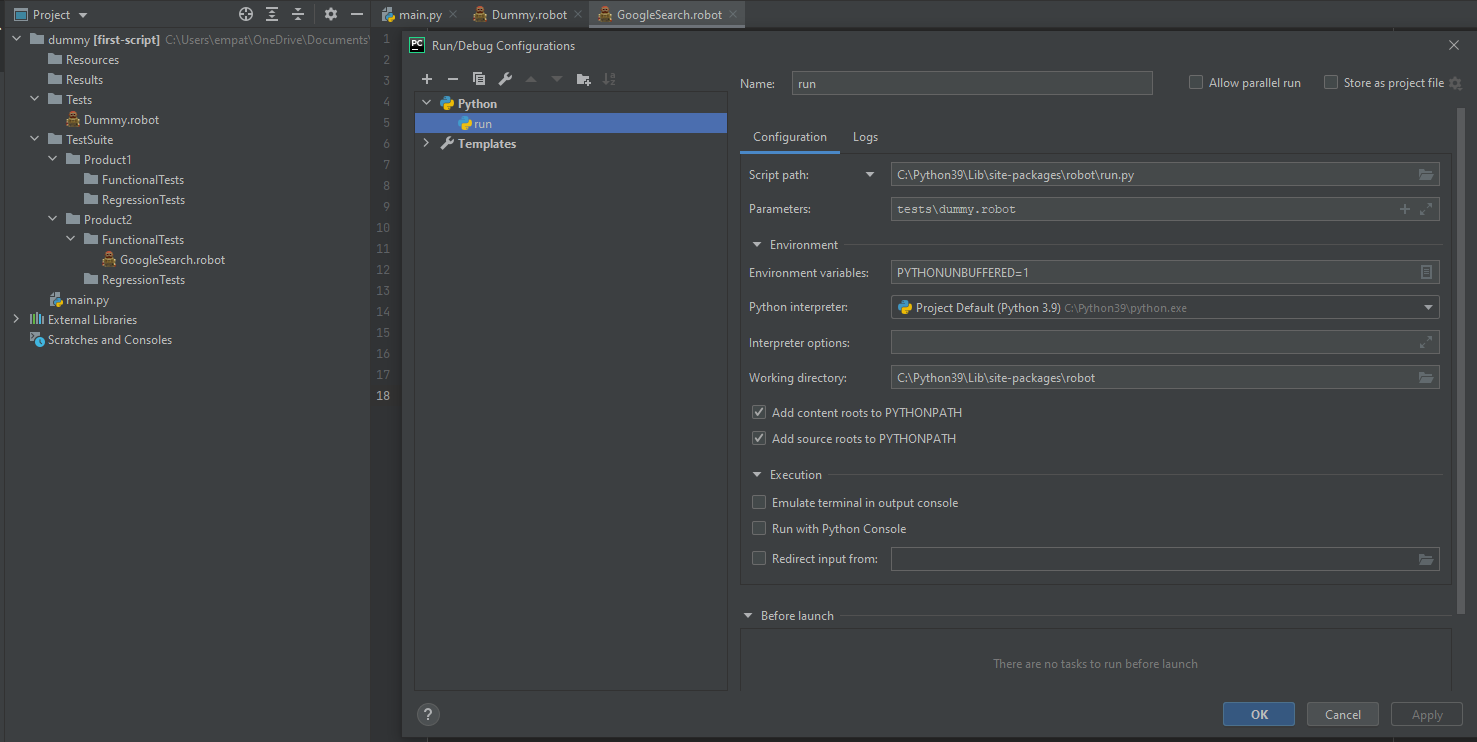Click the help question mark icon

[x=428, y=714]
